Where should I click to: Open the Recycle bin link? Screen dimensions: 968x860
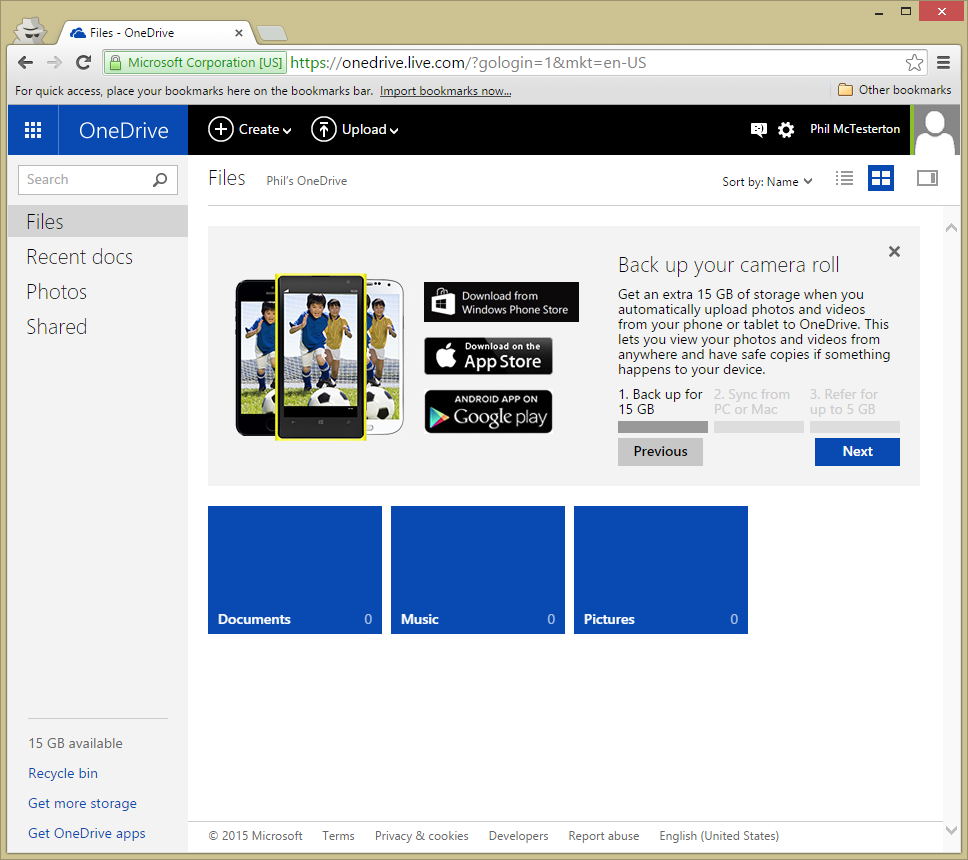(63, 774)
